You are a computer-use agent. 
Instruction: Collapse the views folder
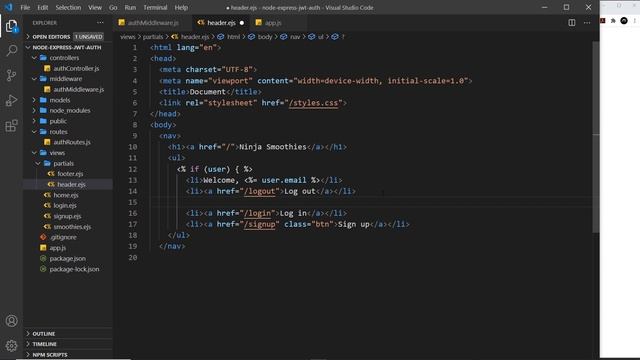tap(57, 153)
